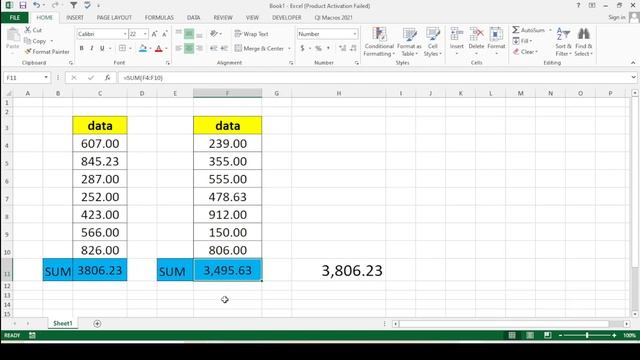Click the Save icon in quick access toolbar
Screen dimensions: 640x360
pos(22,5)
